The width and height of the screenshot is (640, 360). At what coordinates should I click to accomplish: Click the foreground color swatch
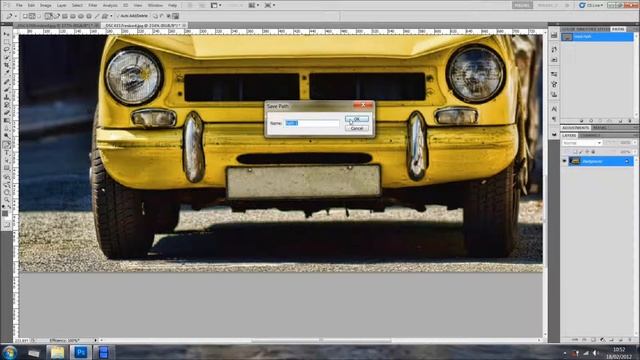coord(5,213)
